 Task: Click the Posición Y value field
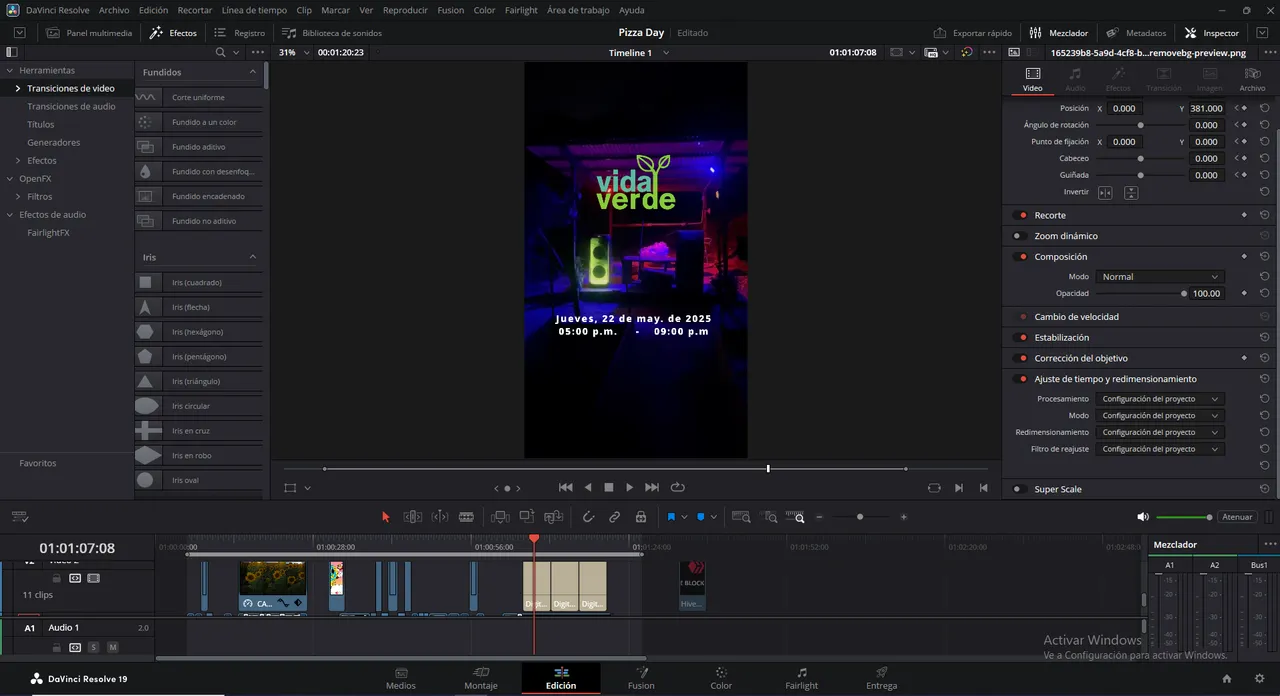[1207, 108]
